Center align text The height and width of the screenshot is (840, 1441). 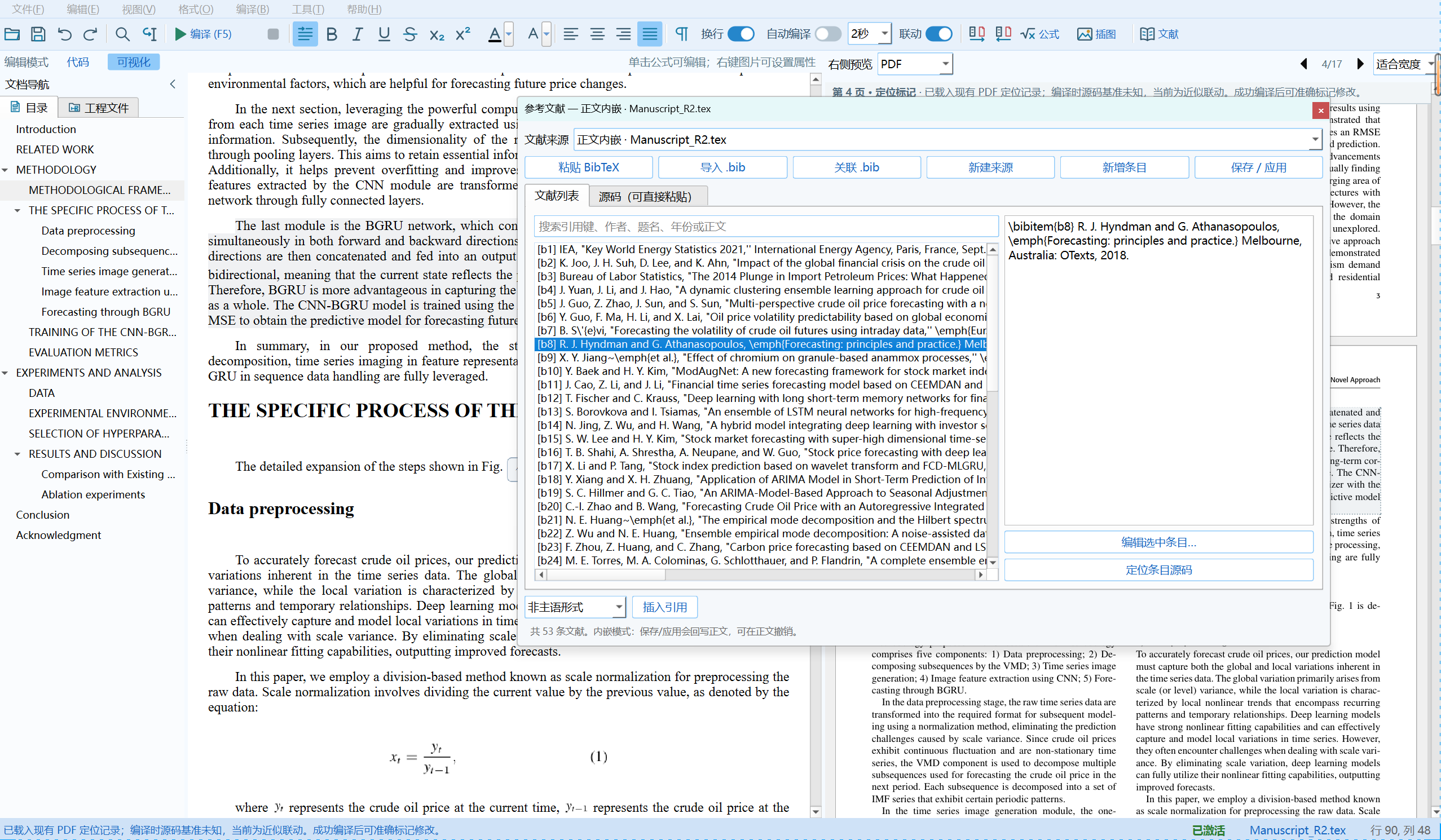pyautogui.click(x=597, y=34)
